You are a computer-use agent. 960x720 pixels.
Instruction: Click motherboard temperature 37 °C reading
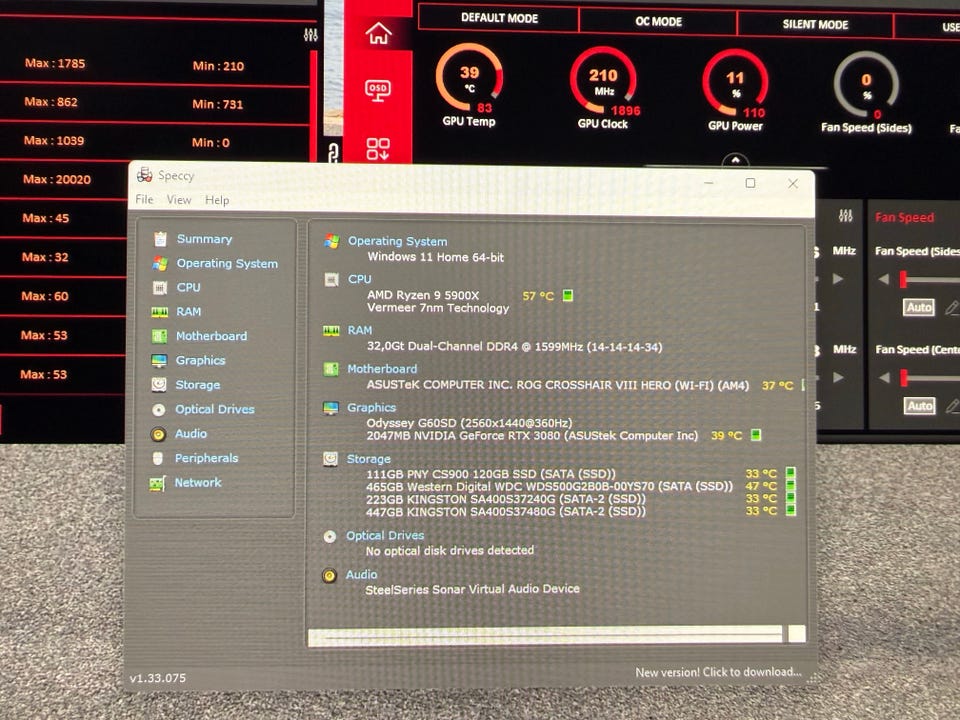778,386
